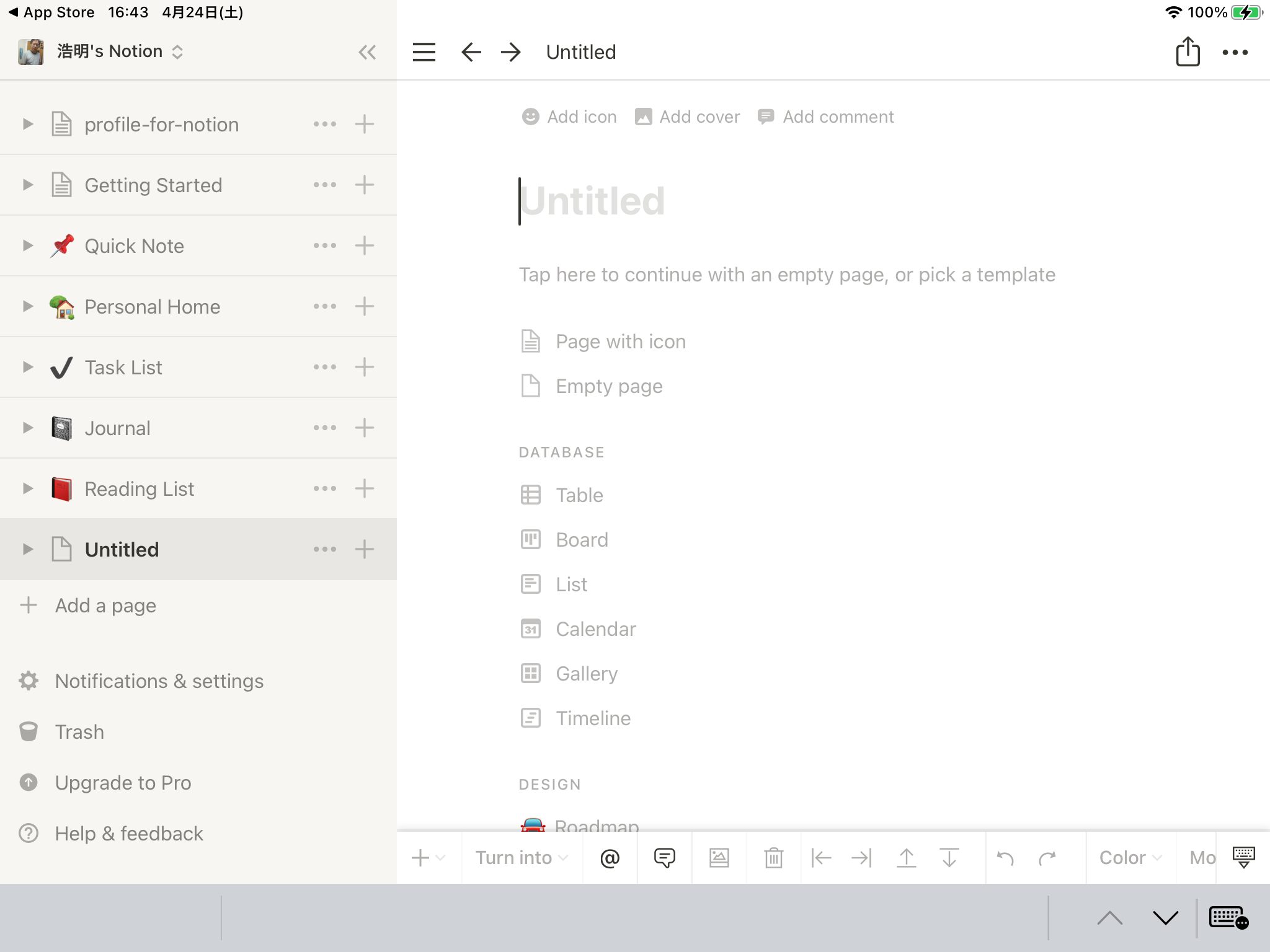Open more options for Task List
The width and height of the screenshot is (1270, 952).
325,367
